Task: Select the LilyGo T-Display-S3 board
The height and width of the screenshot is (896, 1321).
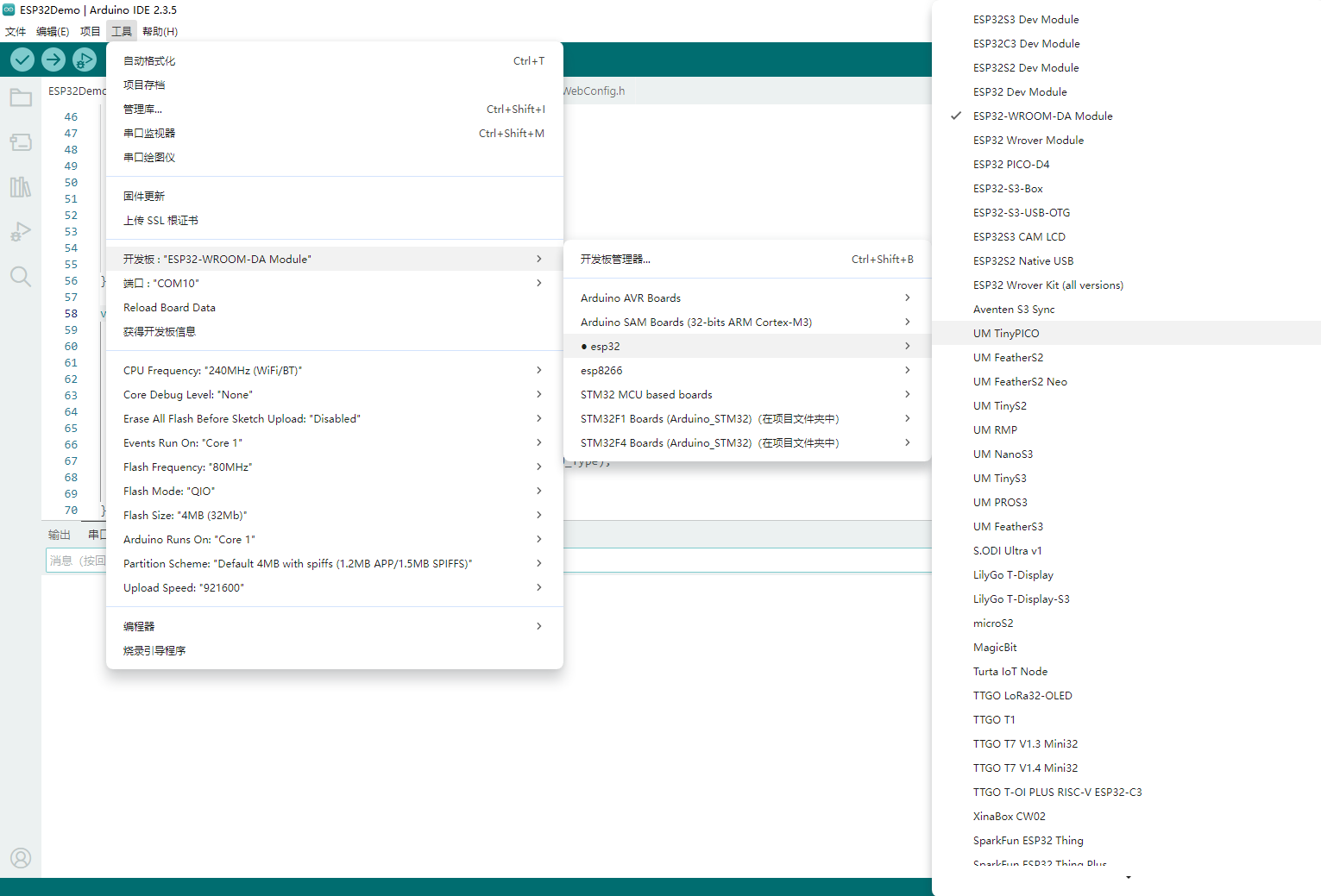Action: [1126, 598]
